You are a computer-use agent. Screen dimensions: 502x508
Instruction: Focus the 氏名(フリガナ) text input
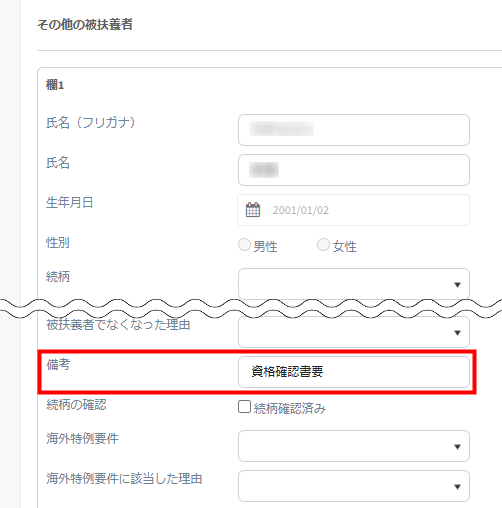click(354, 130)
